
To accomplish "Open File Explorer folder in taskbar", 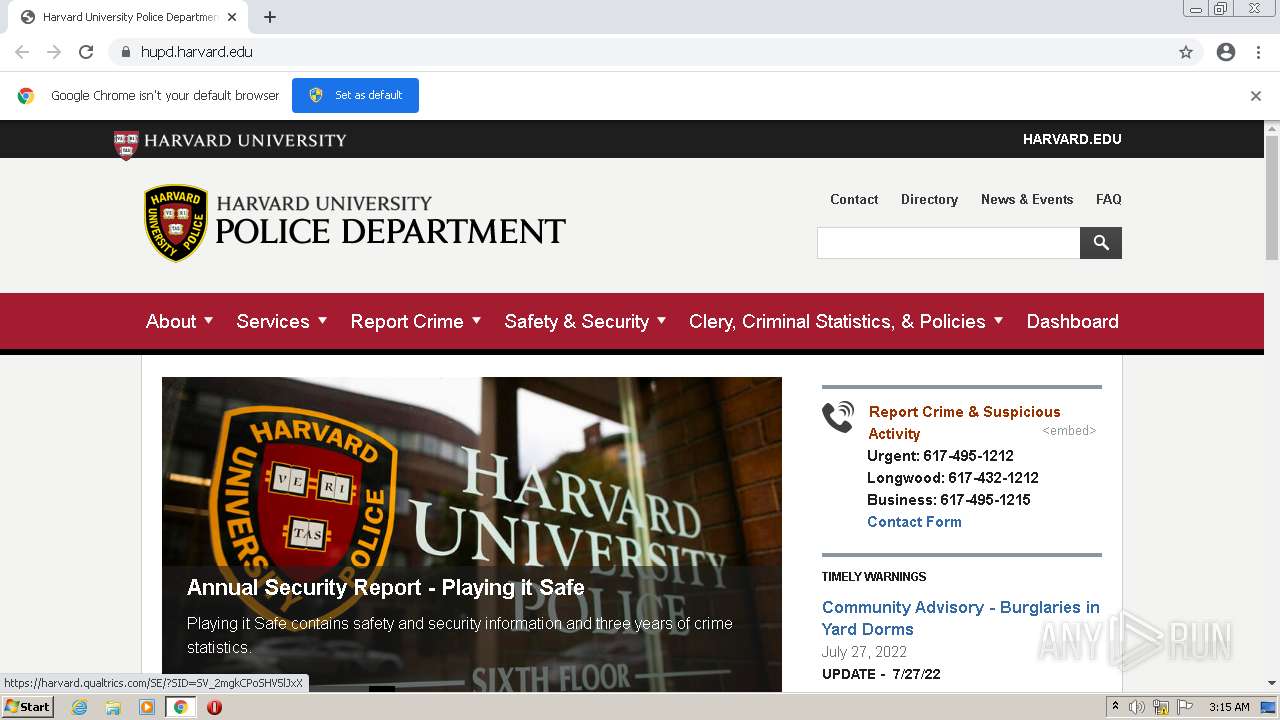I will (x=113, y=707).
